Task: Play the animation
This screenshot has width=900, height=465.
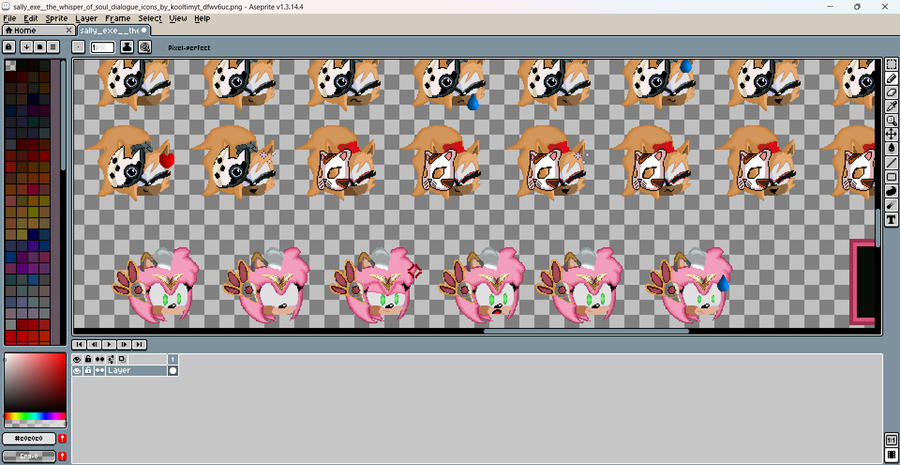Action: point(109,344)
